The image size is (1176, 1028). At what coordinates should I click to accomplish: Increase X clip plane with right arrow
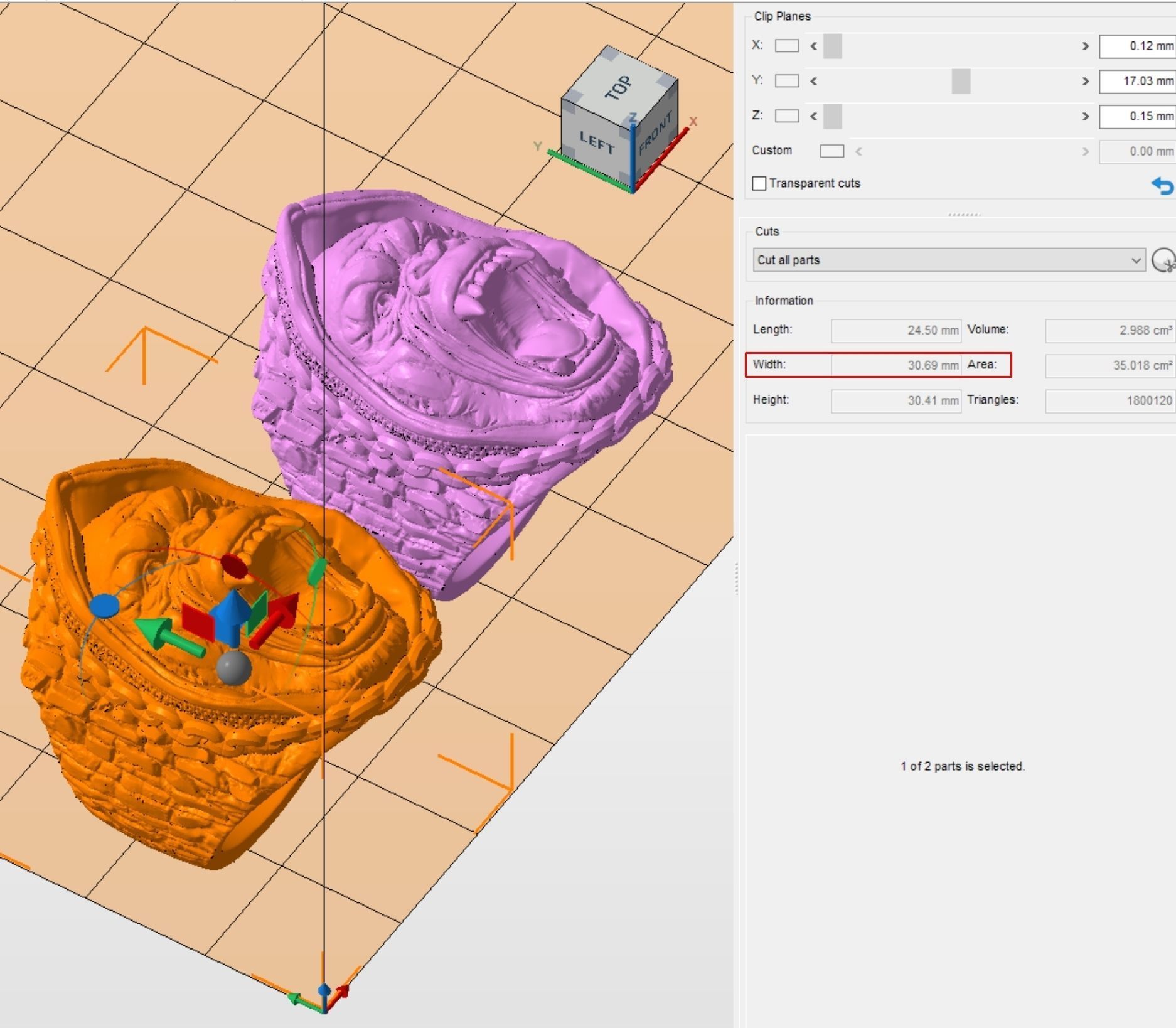[1086, 46]
